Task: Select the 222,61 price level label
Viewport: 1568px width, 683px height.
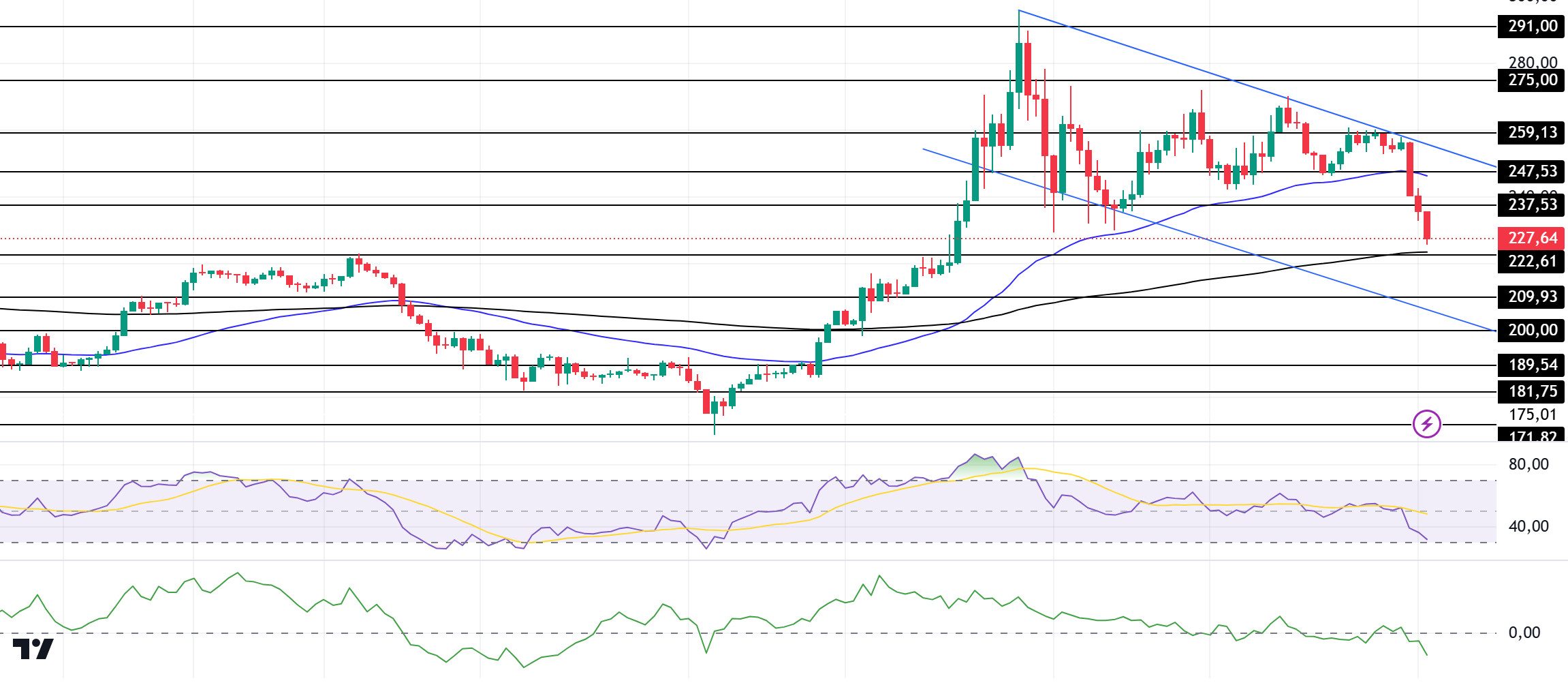Action: click(x=1531, y=262)
